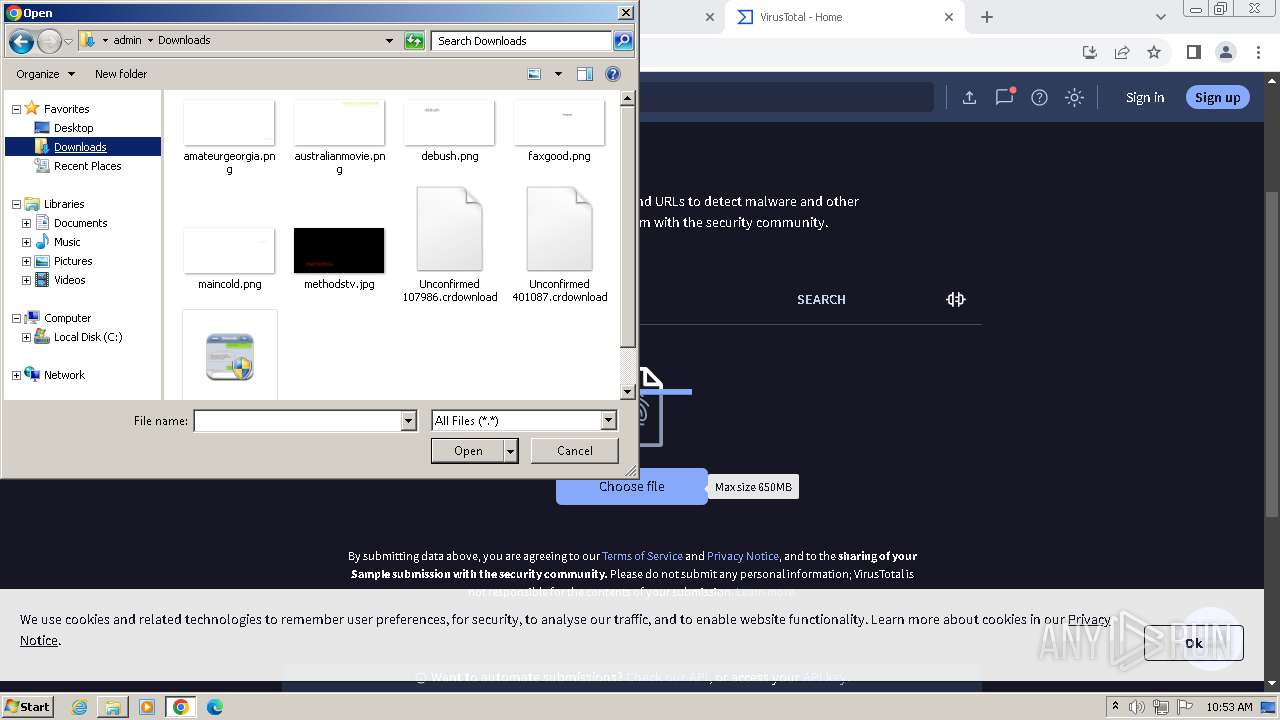Click the Cancel button
The image size is (1280, 720).
(575, 451)
